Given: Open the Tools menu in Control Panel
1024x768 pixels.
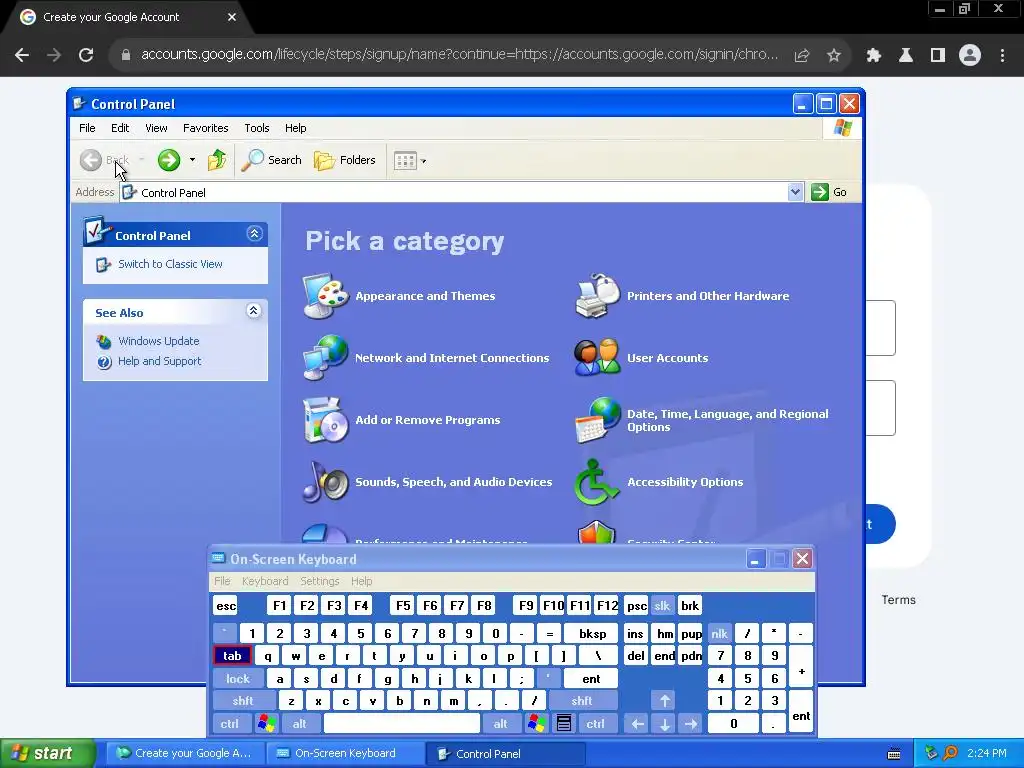Looking at the screenshot, I should [x=257, y=128].
